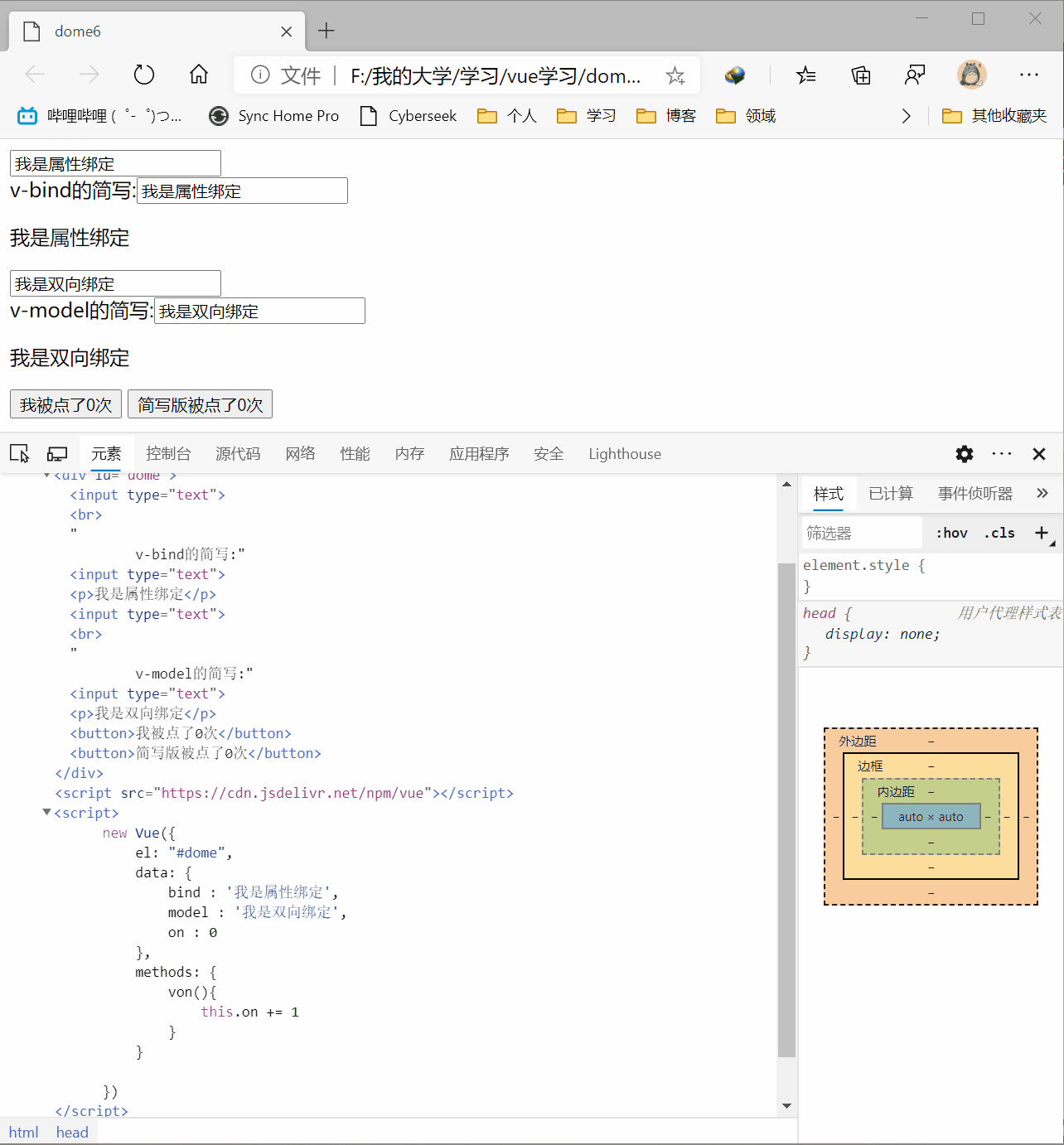Toggle .cls class editor
Viewport: 1064px width, 1145px height.
click(999, 534)
